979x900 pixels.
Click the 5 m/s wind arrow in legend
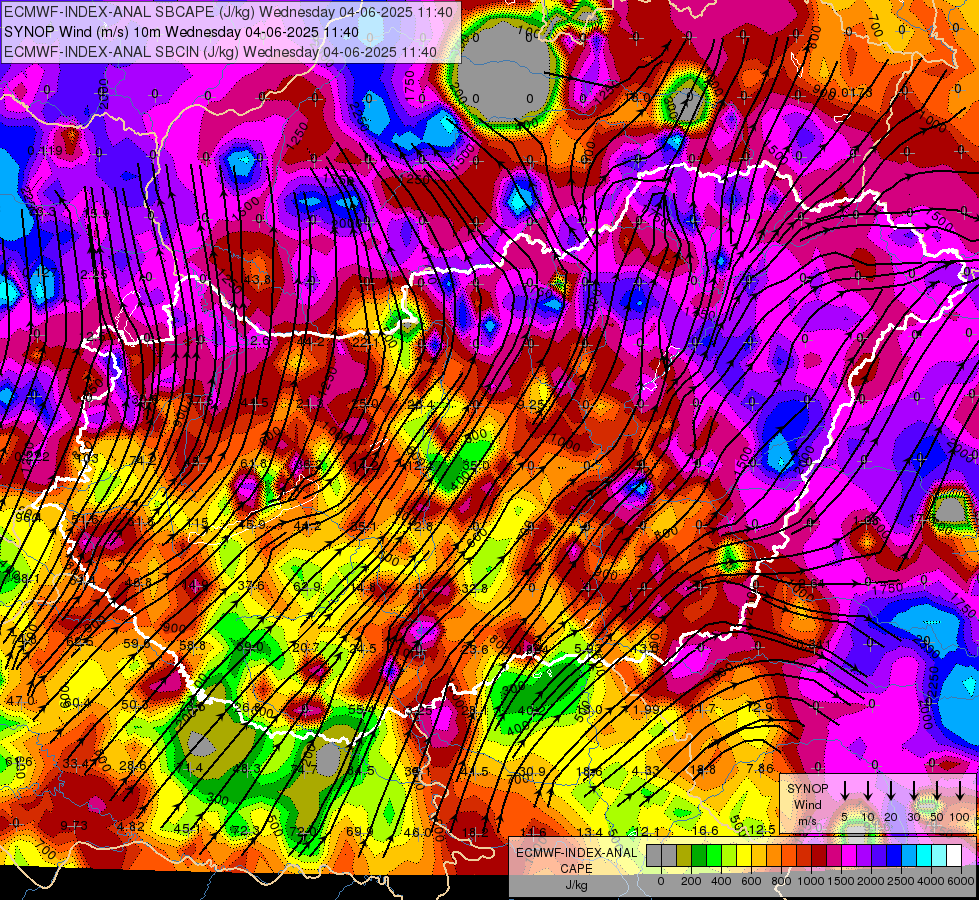[844, 790]
